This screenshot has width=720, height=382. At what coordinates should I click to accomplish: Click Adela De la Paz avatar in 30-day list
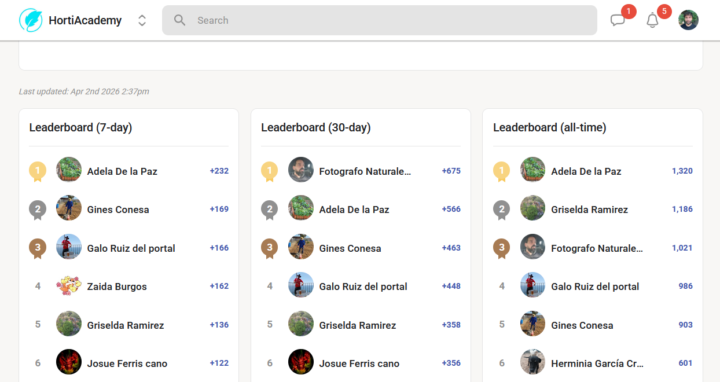click(x=301, y=208)
